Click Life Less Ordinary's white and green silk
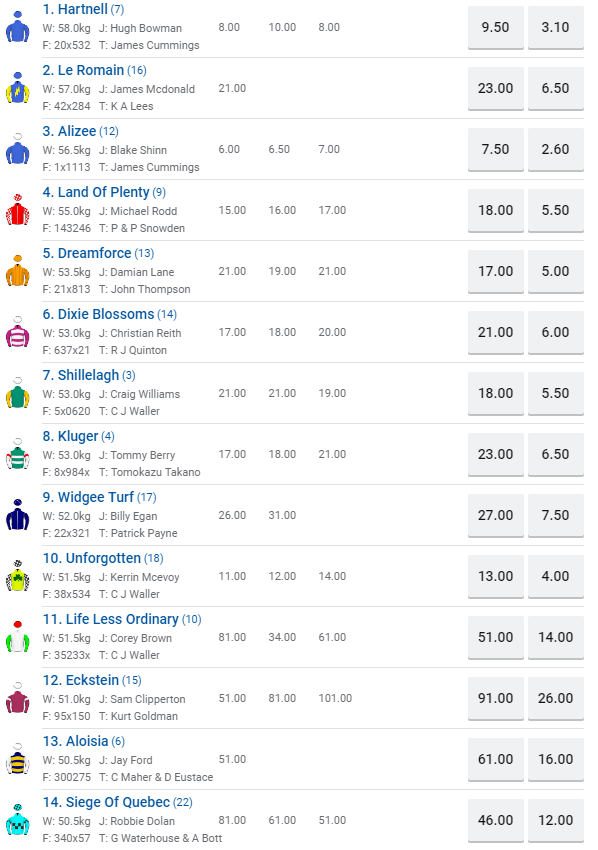 click(x=17, y=636)
